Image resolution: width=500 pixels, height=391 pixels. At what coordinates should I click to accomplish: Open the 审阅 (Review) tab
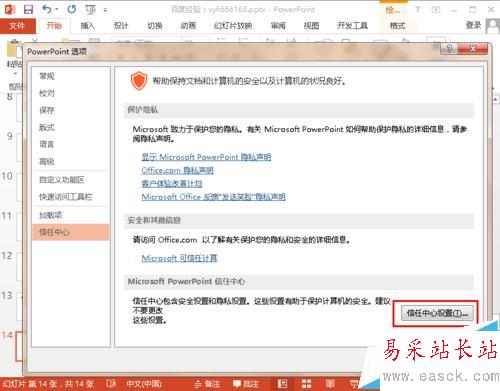pyautogui.click(x=278, y=26)
